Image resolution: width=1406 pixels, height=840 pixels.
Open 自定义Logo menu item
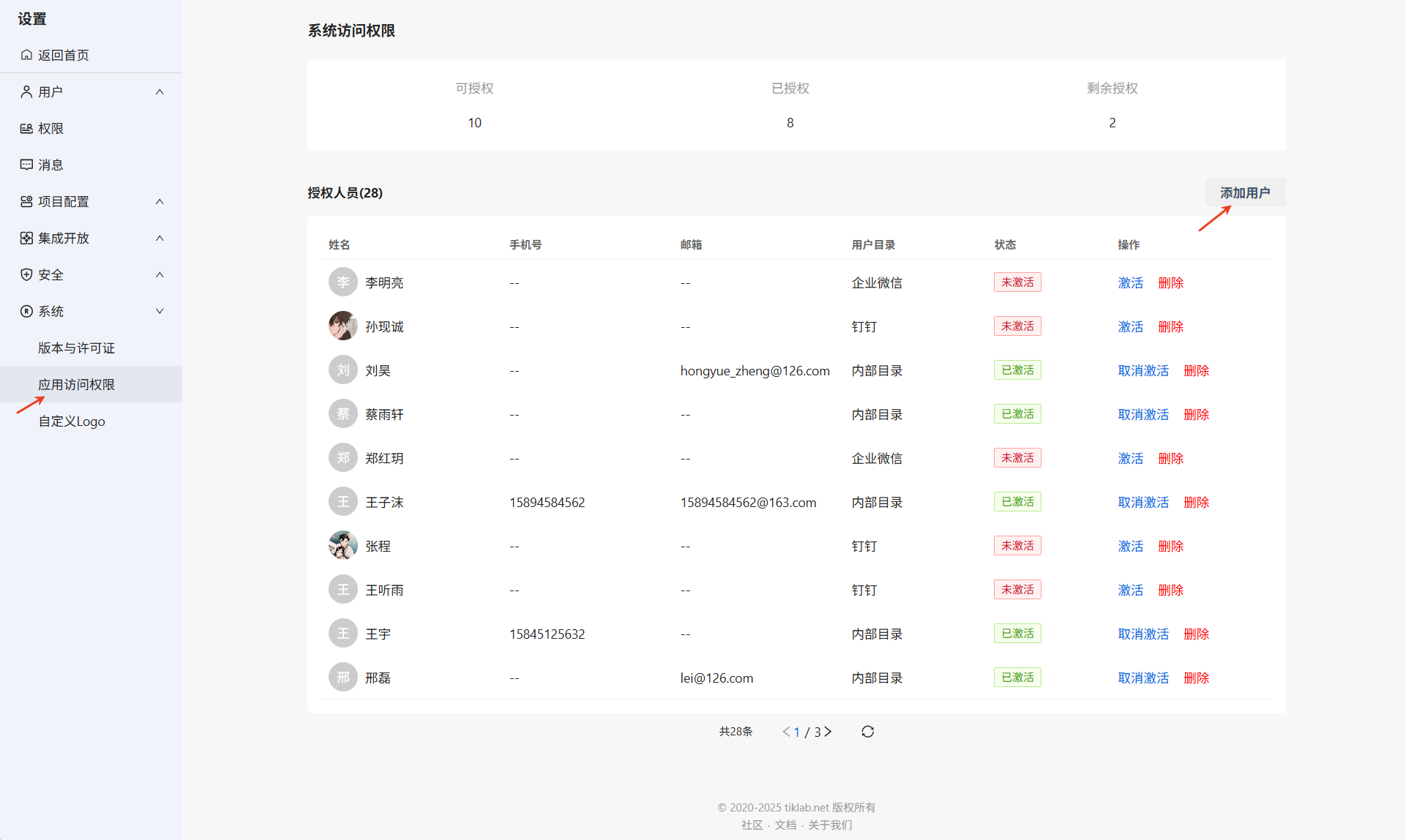[x=72, y=421]
